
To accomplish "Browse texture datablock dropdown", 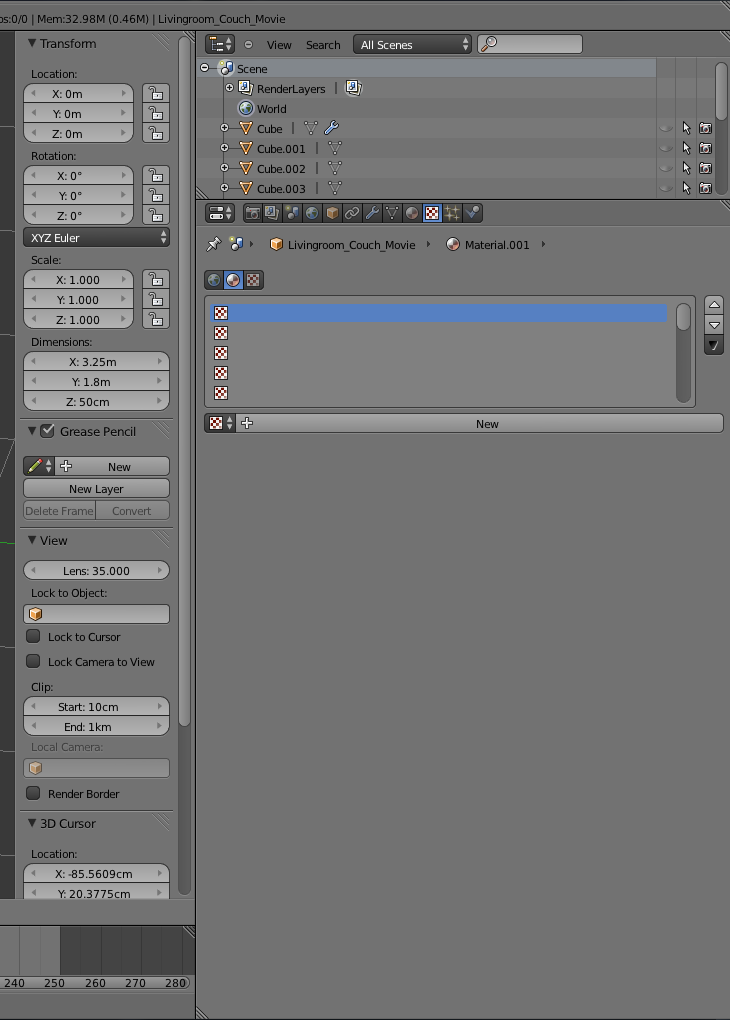I will pos(221,423).
